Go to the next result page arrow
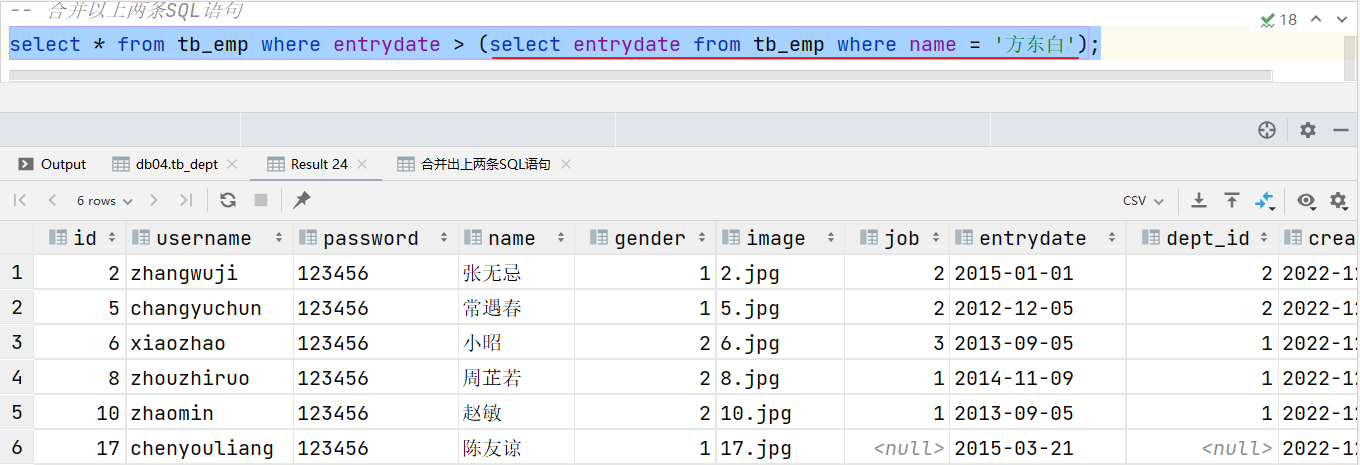1360x465 pixels. coord(154,200)
